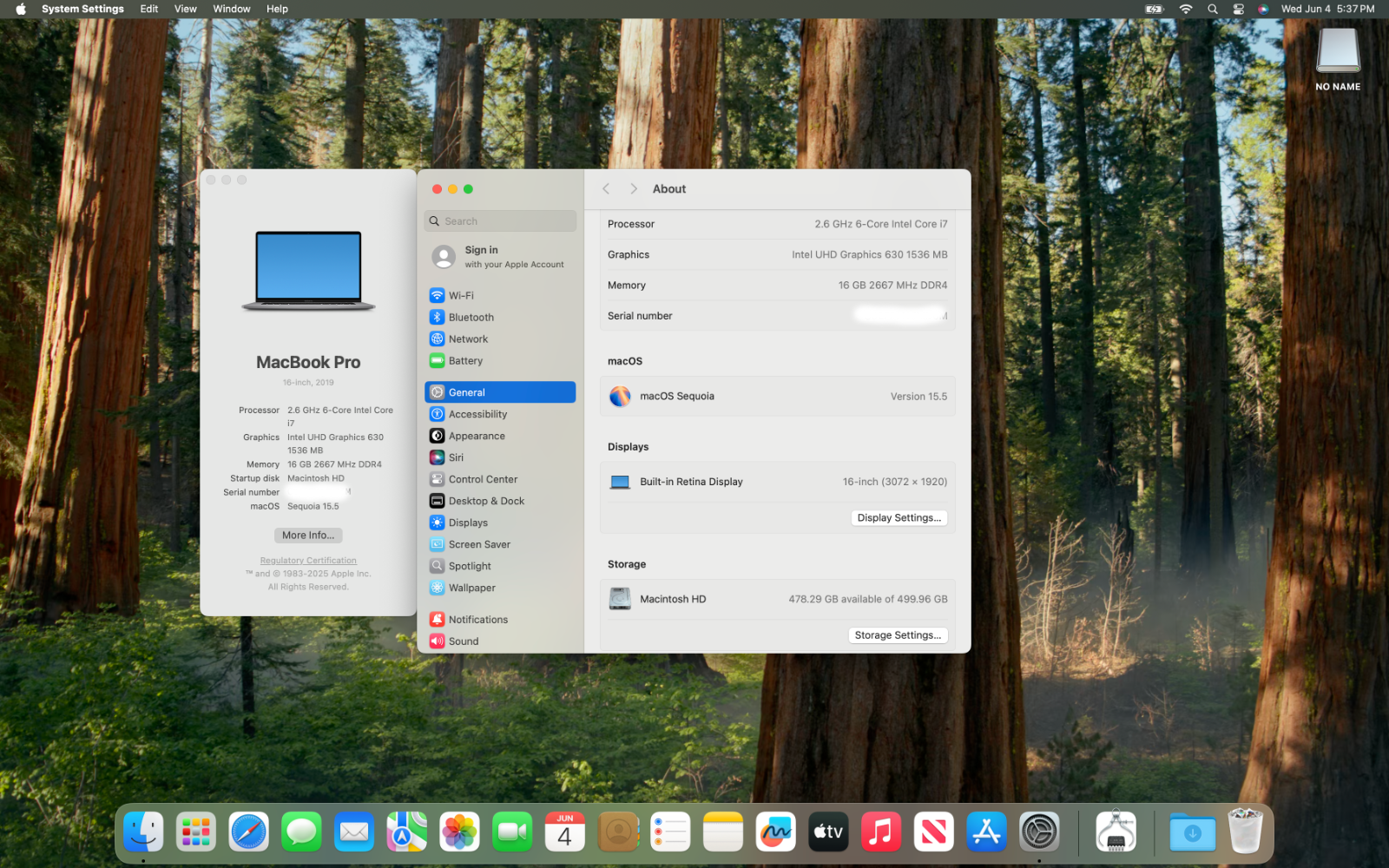Open the View menu

tap(186, 9)
